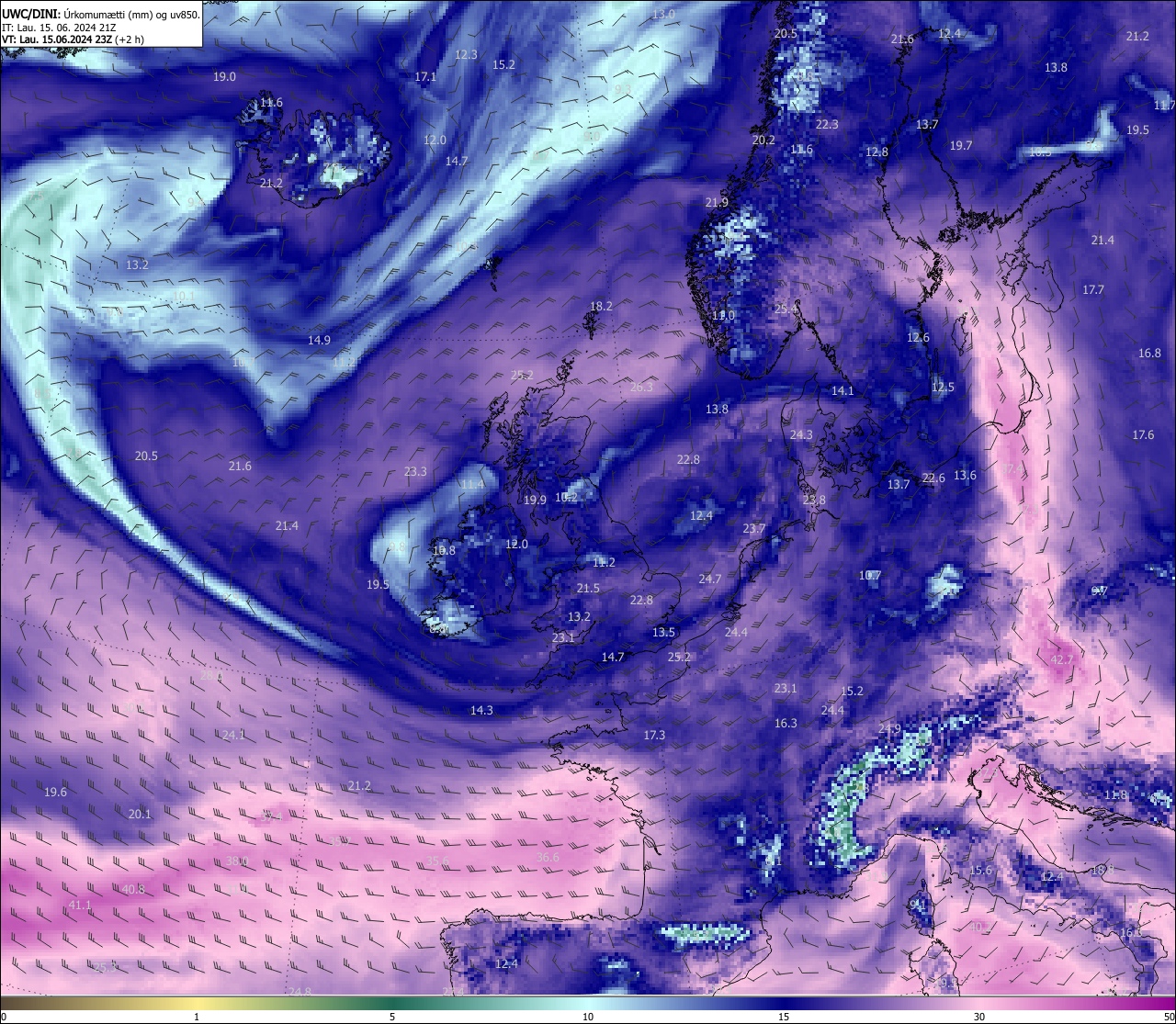Click the 17.6 value label
Image resolution: width=1176 pixels, height=1024 pixels.
pos(1143,435)
